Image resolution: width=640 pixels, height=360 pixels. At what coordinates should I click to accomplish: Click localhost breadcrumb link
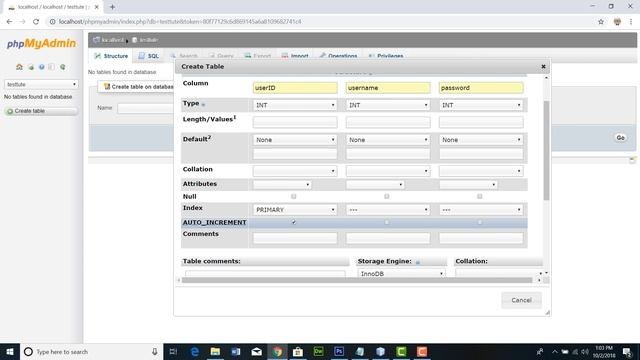[109, 40]
